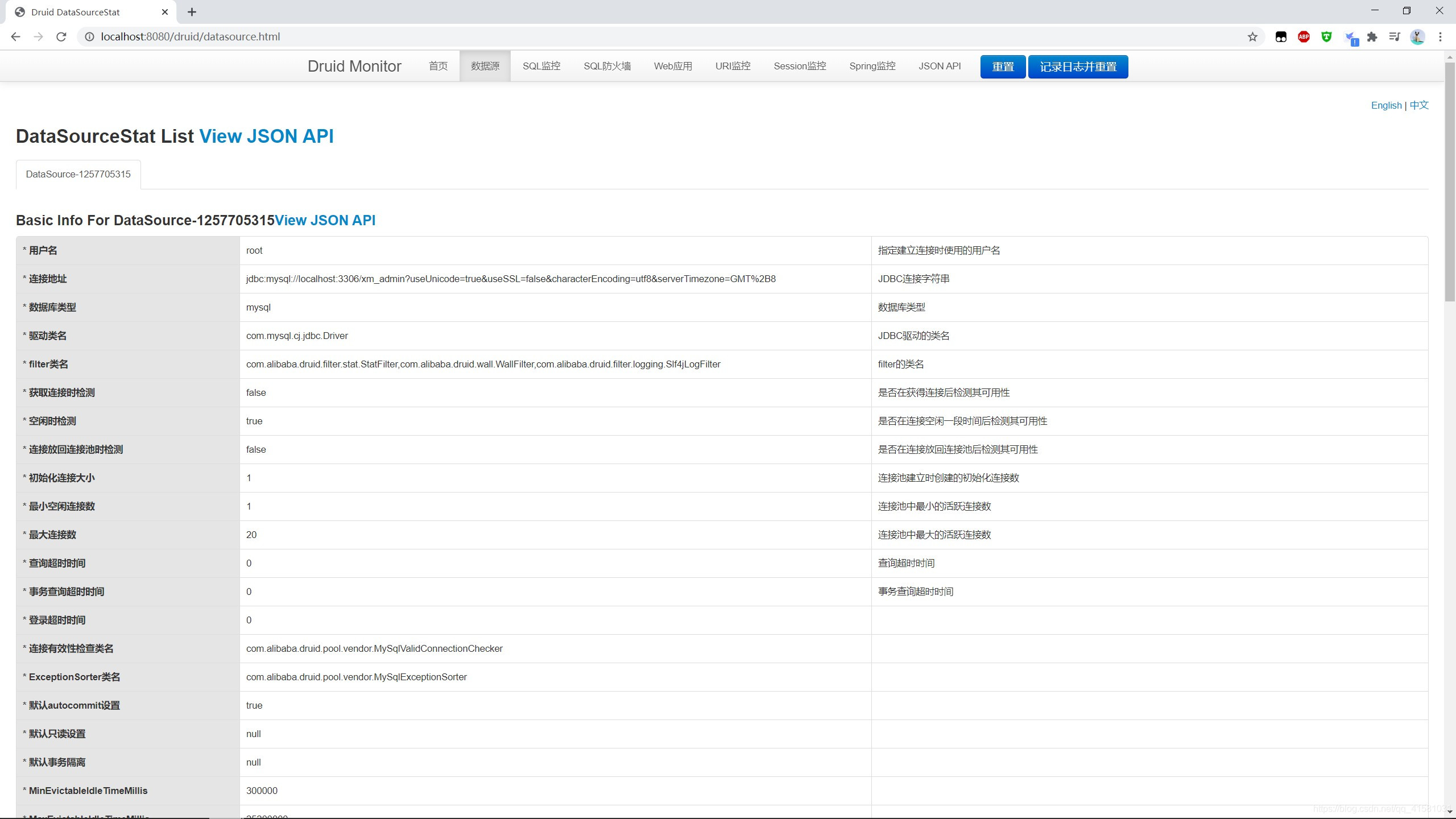The height and width of the screenshot is (819, 1456).
Task: Click View JSON API header link
Action: click(x=267, y=135)
